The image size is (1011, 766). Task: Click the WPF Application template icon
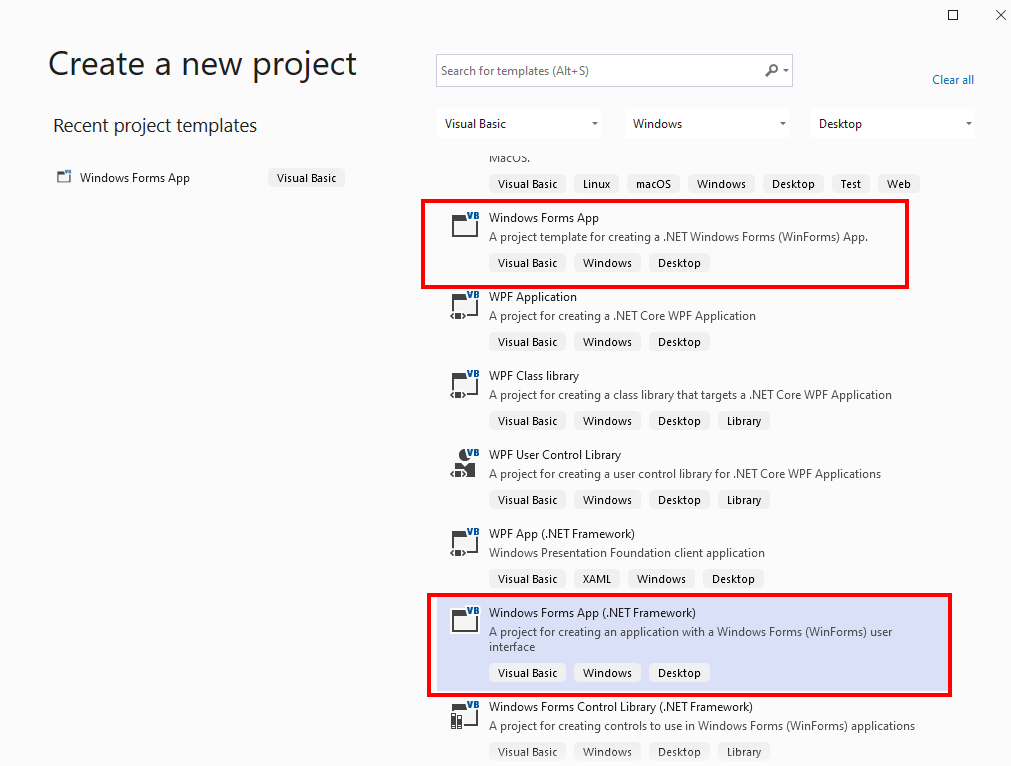tap(465, 304)
